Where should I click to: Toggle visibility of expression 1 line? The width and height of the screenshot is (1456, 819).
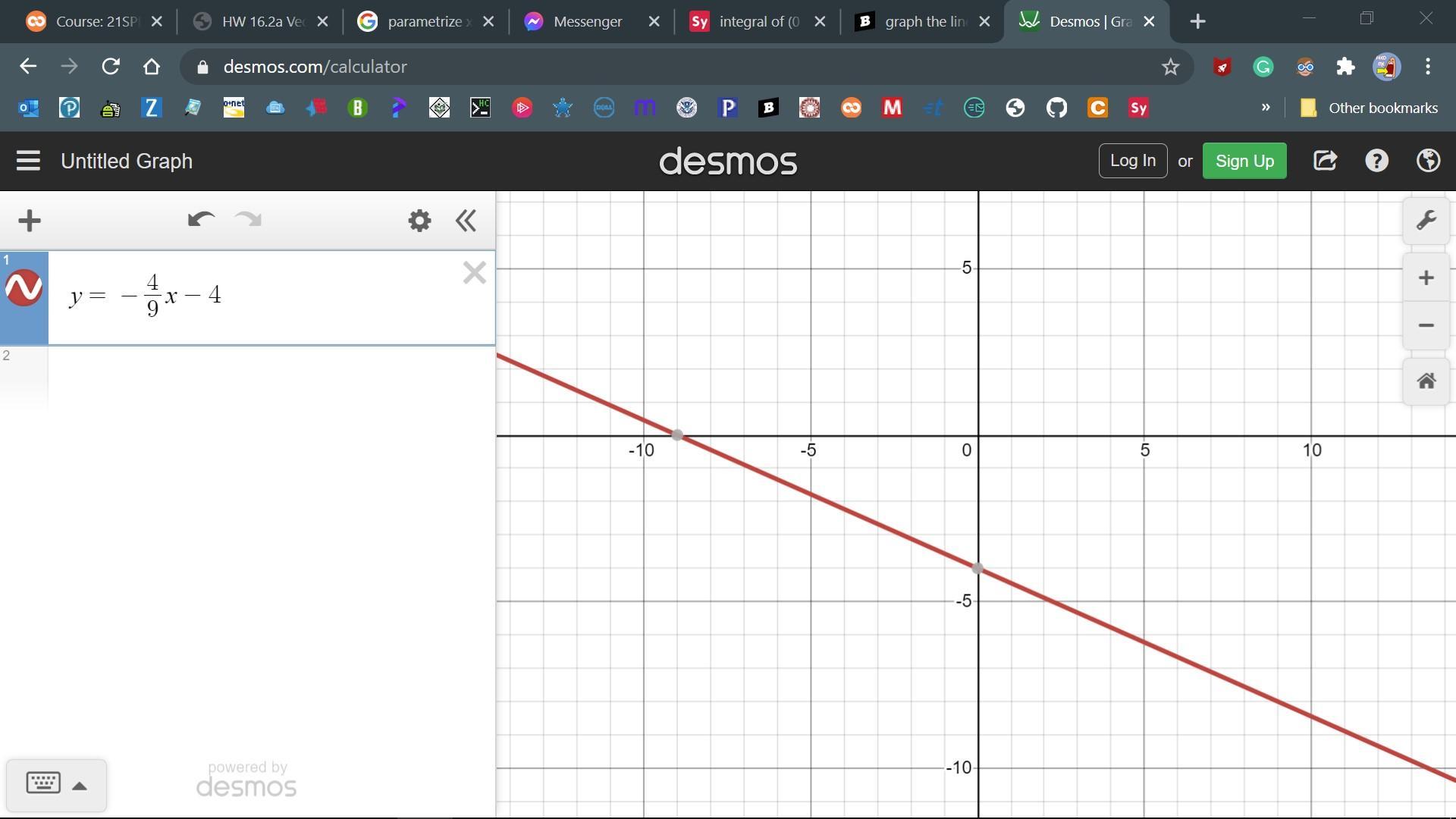[24, 288]
